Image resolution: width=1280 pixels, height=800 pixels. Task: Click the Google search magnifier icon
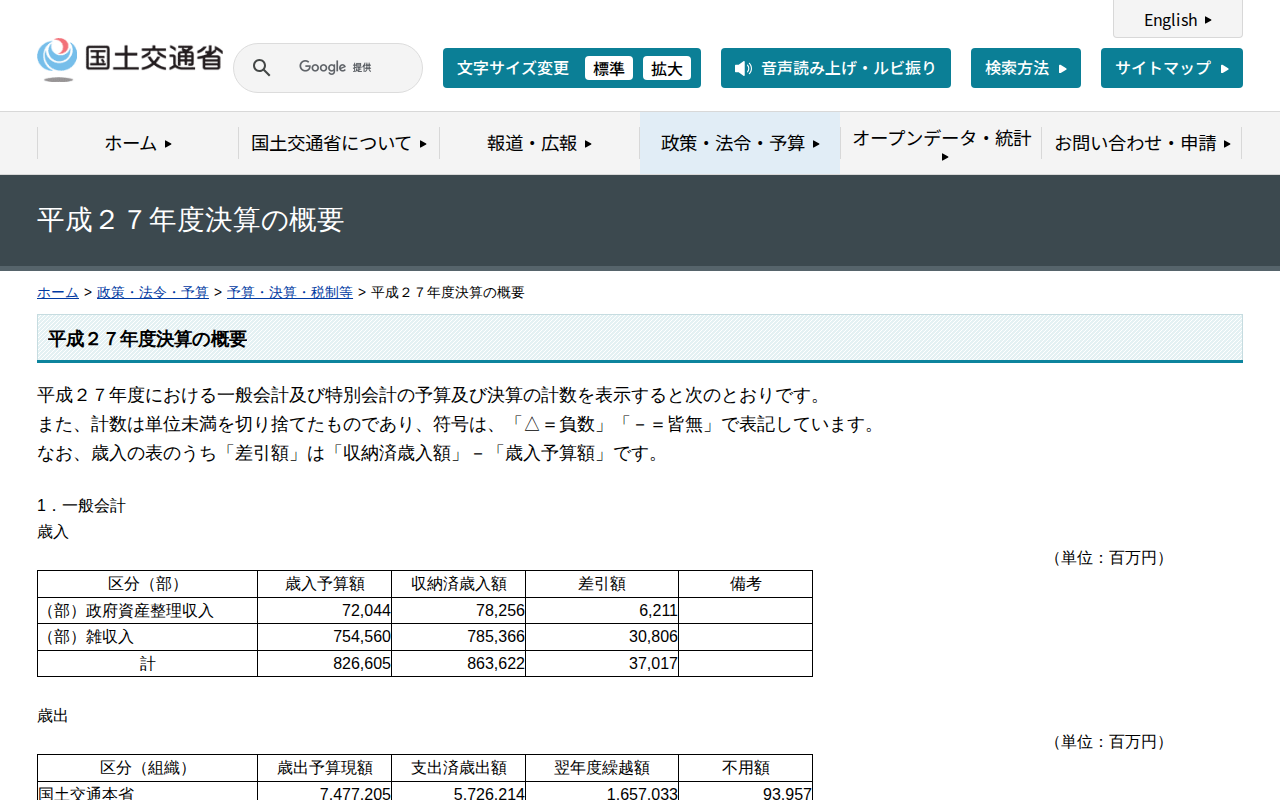(x=261, y=67)
